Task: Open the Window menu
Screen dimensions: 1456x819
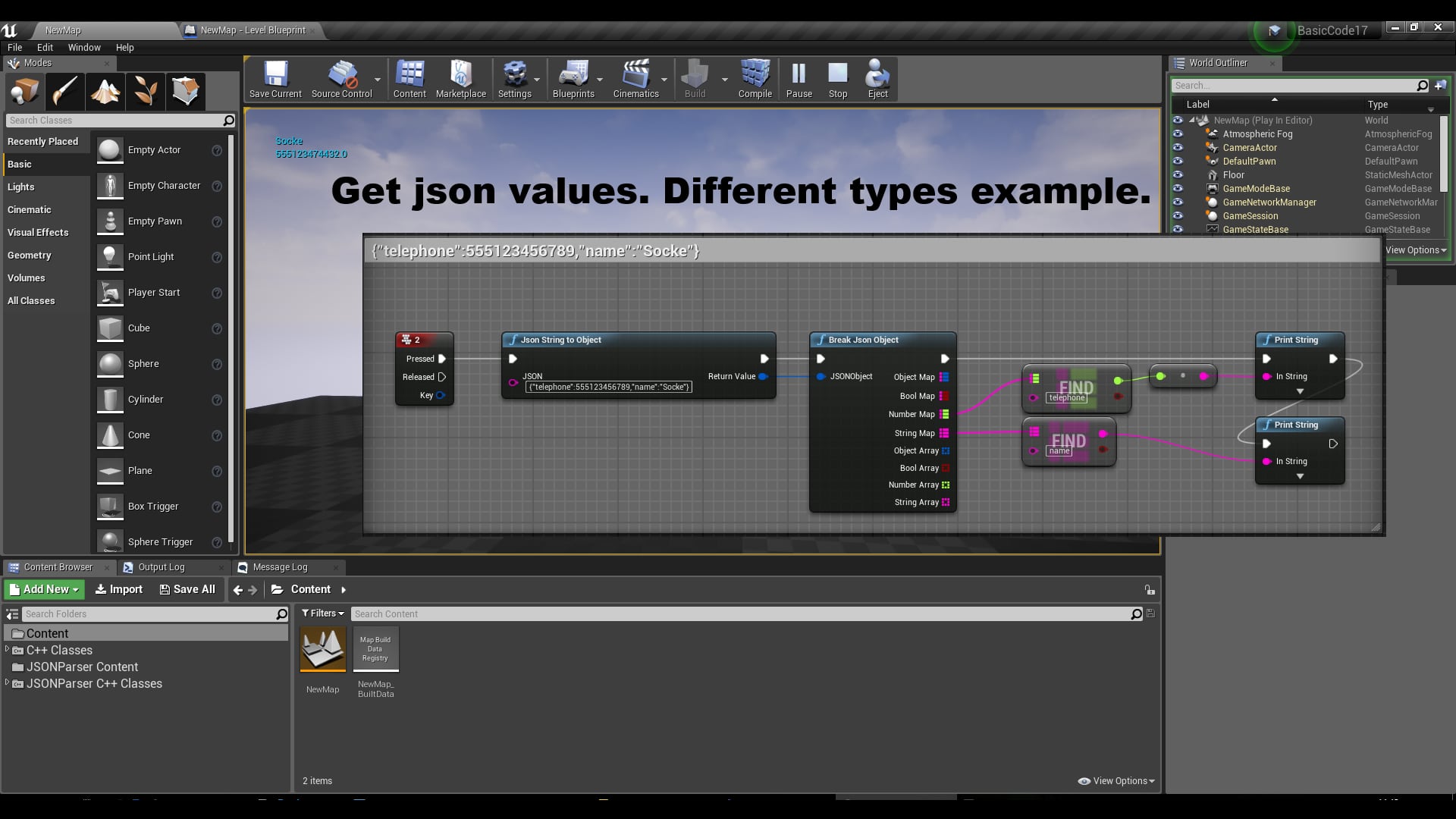Action: coord(84,47)
